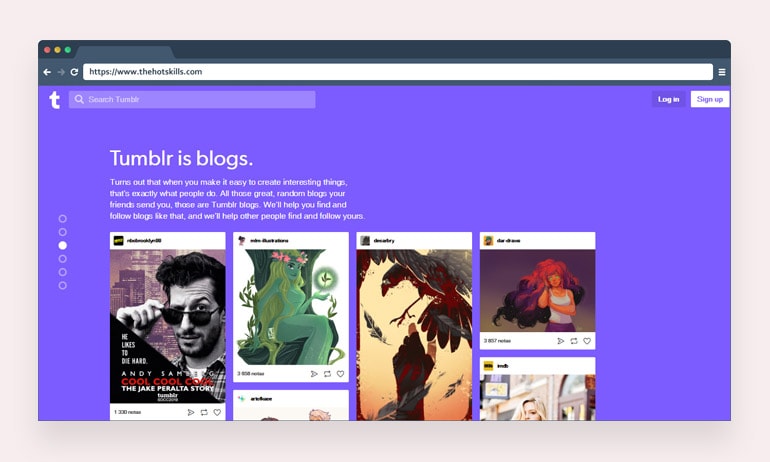Screen dimensions: 770x462
Task: Click the dar-draws blog avatar
Action: pos(488,241)
